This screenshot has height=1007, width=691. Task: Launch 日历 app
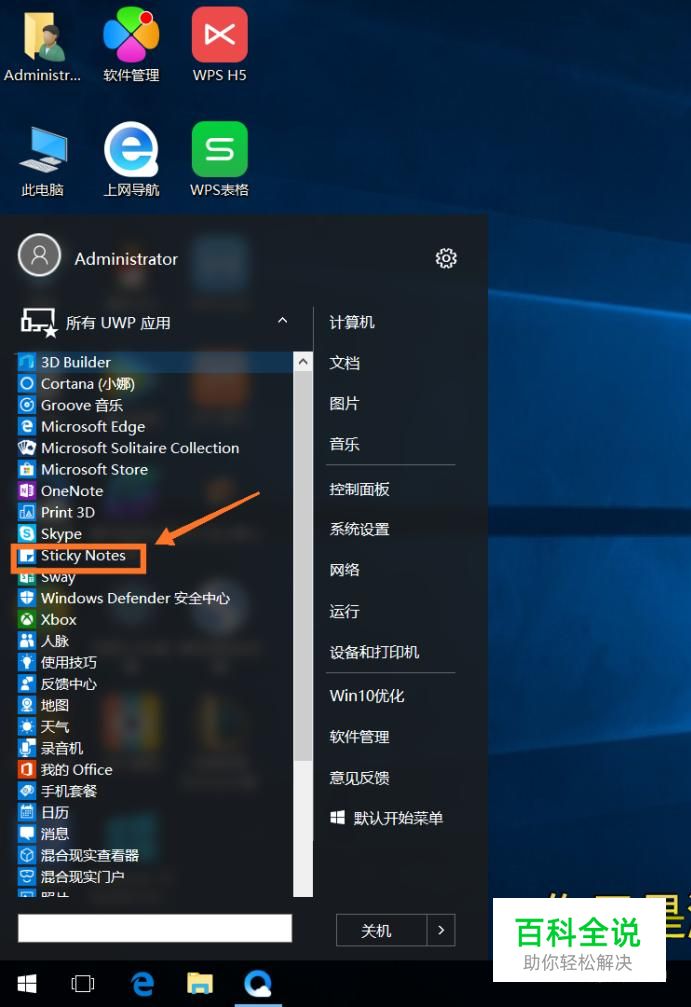[154, 812]
